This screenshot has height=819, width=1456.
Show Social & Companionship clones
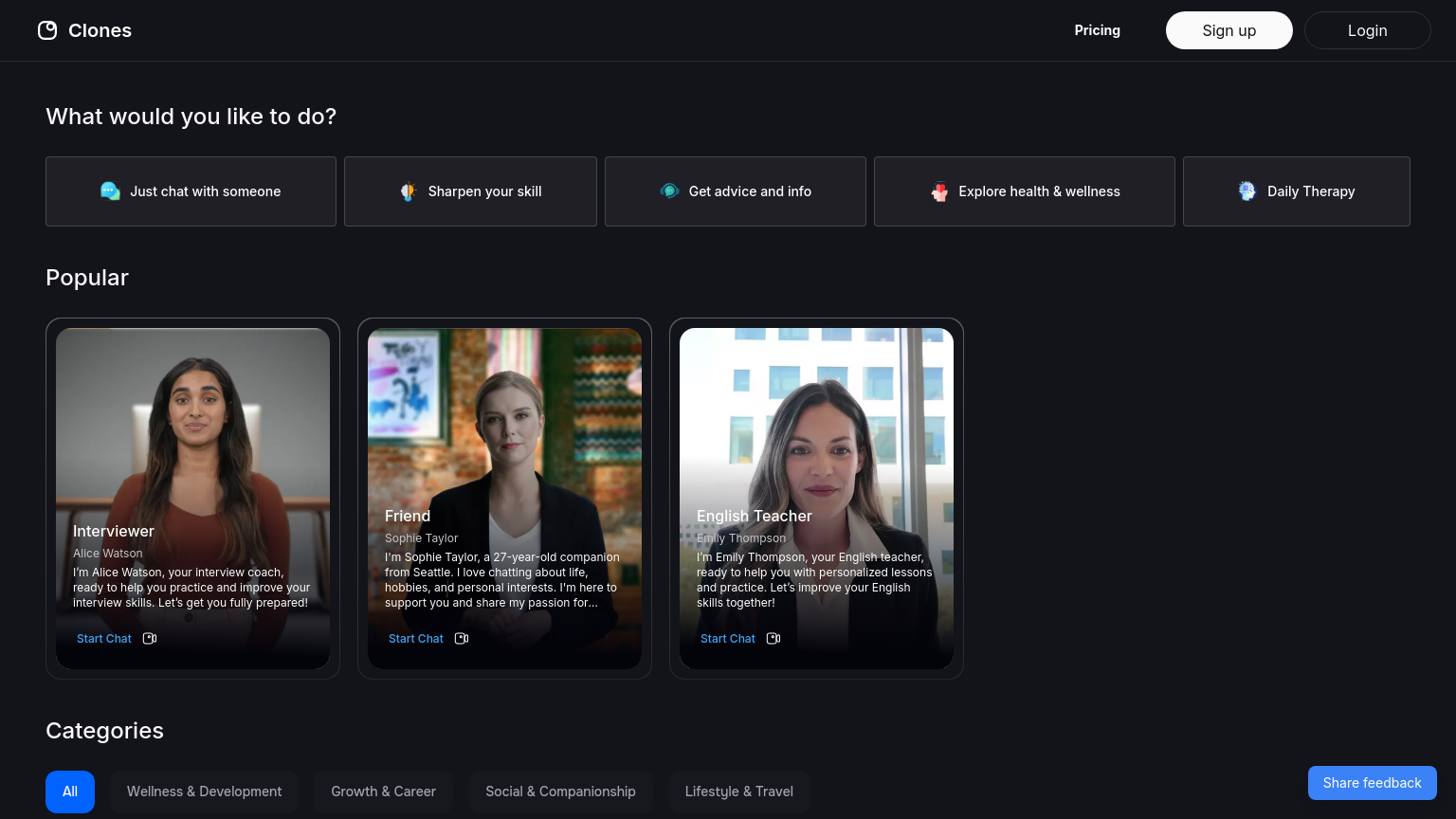coord(560,792)
